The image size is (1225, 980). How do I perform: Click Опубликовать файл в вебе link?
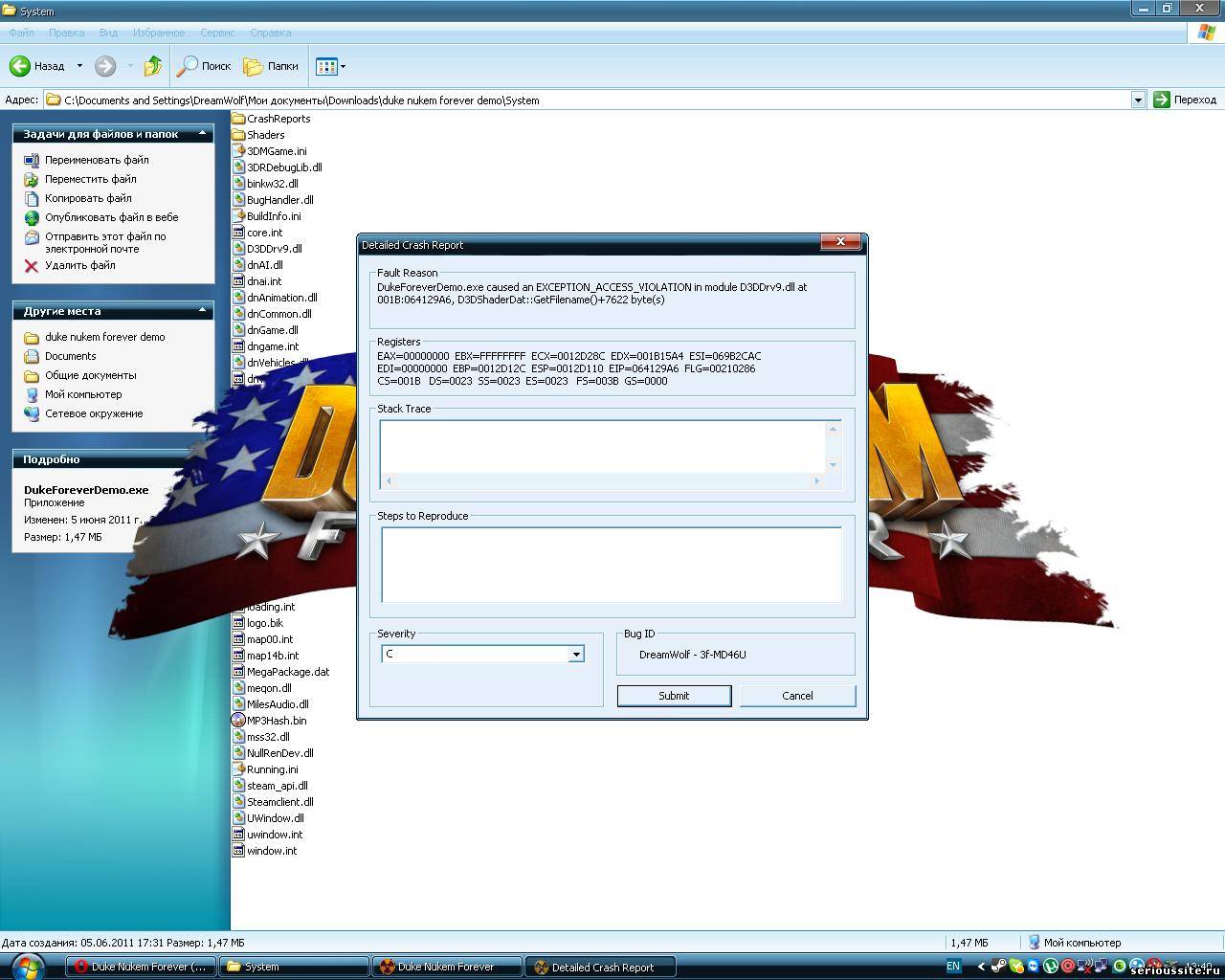pyautogui.click(x=111, y=217)
